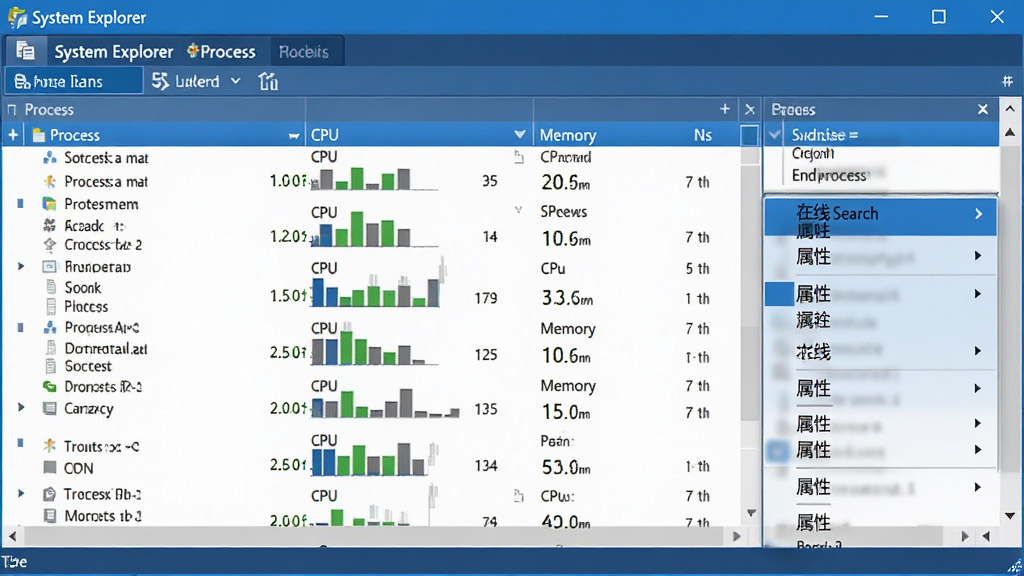Image resolution: width=1024 pixels, height=576 pixels.
Task: Select the 179 value in CPU row
Action: 486,298
